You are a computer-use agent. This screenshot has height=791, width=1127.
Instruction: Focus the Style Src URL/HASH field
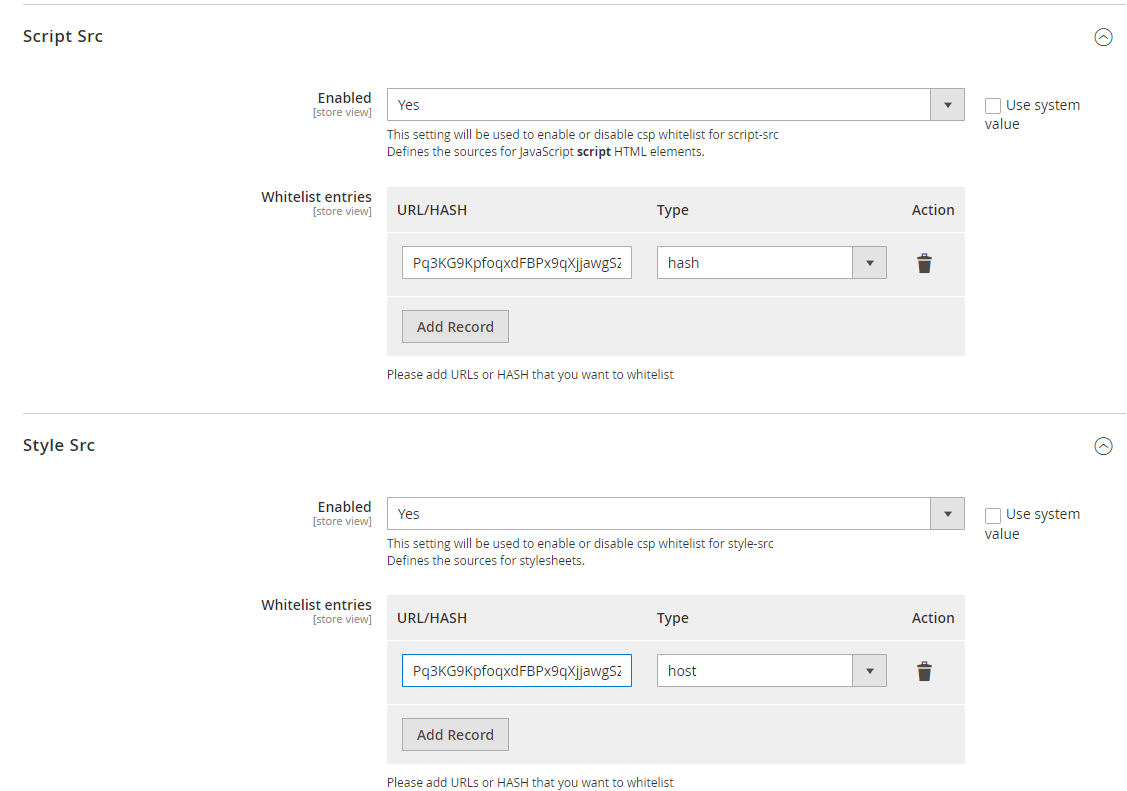click(x=516, y=671)
